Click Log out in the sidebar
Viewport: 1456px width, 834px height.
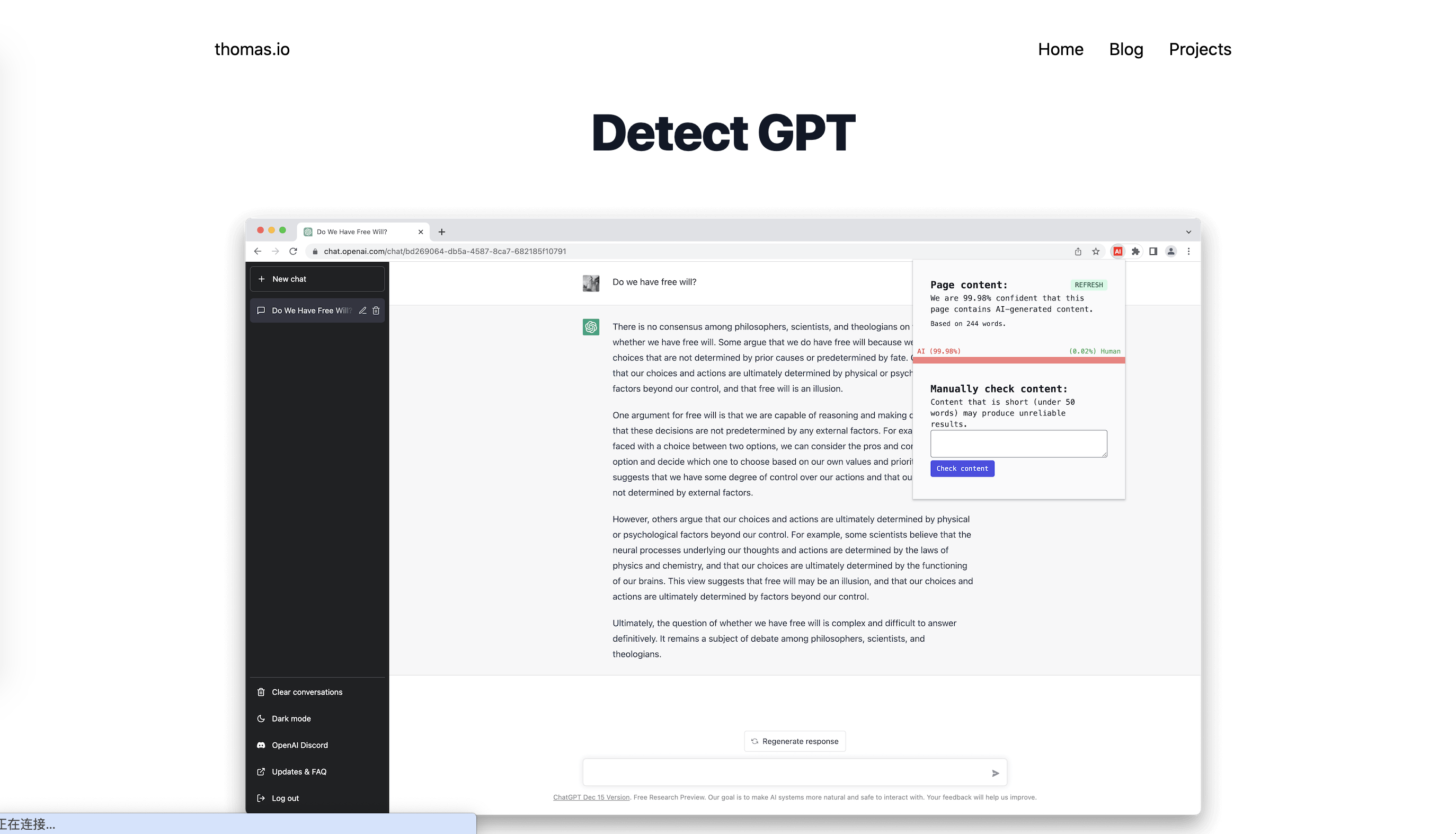tap(317, 798)
